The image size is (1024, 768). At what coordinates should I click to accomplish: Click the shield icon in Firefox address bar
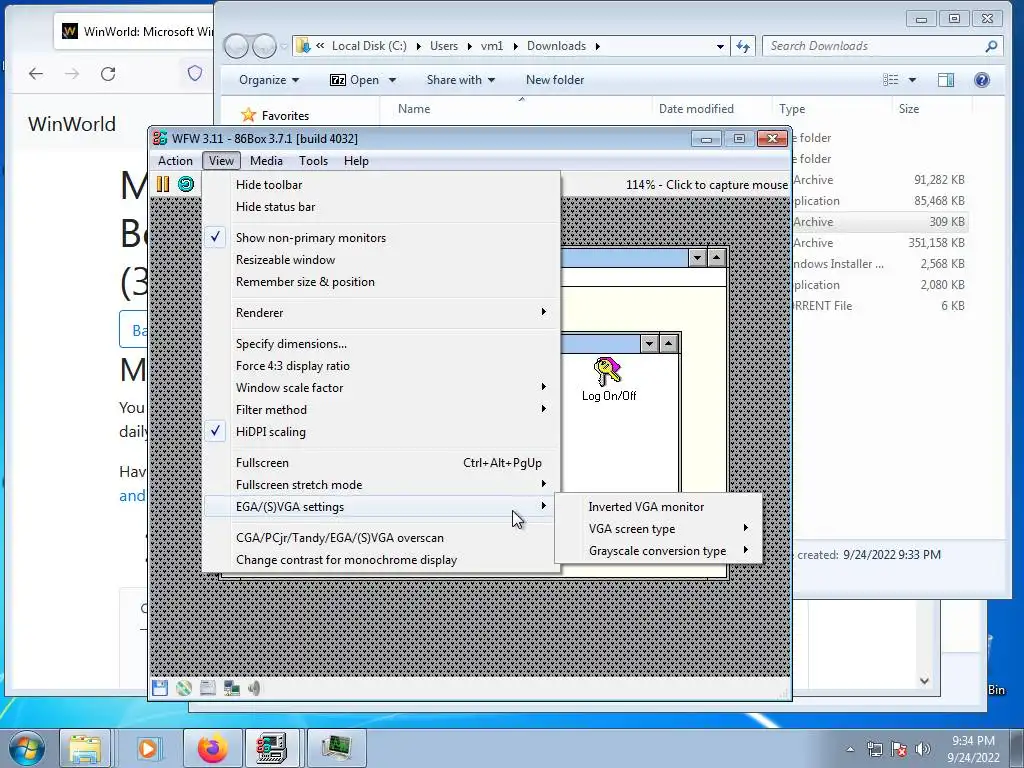point(195,73)
